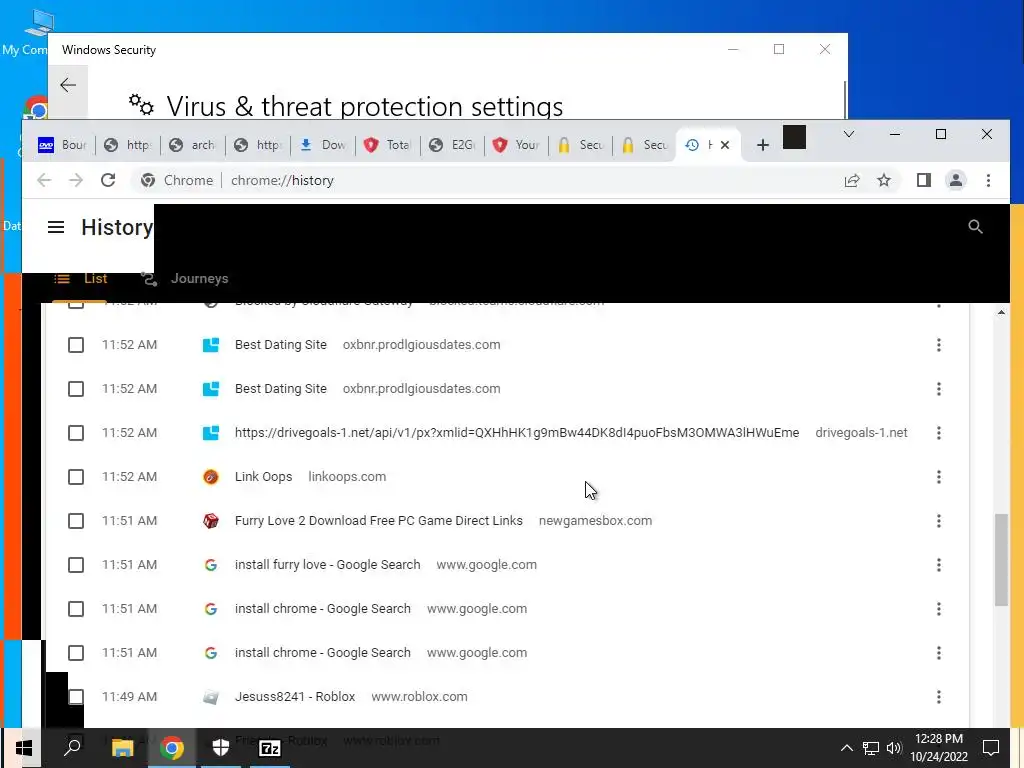Click the history page scrollbar thumb
Screen dimensions: 1024x768
click(1001, 560)
